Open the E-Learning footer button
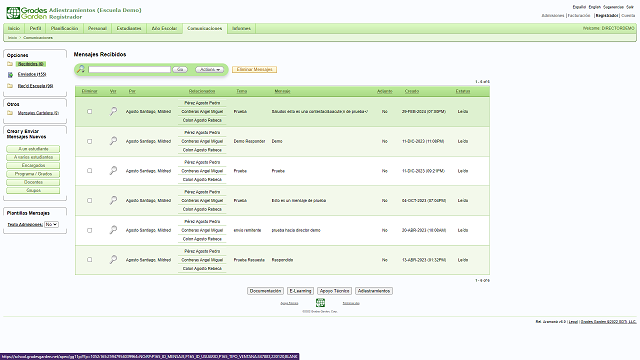The width and height of the screenshot is (640, 360). (x=300, y=291)
